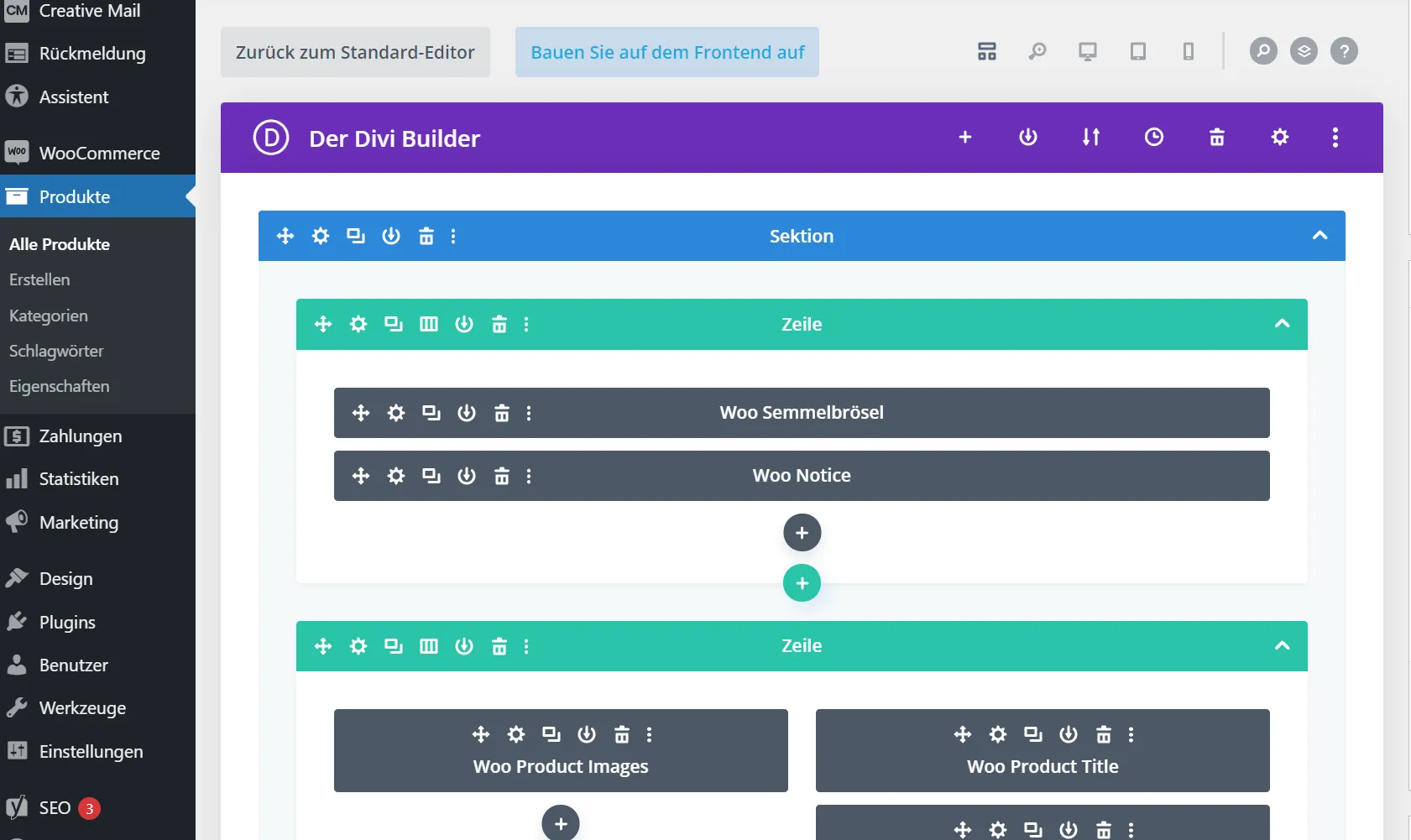Screen dimensions: 1411x840
Task: Click the plus icon in Divi Builder header
Action: 965,137
